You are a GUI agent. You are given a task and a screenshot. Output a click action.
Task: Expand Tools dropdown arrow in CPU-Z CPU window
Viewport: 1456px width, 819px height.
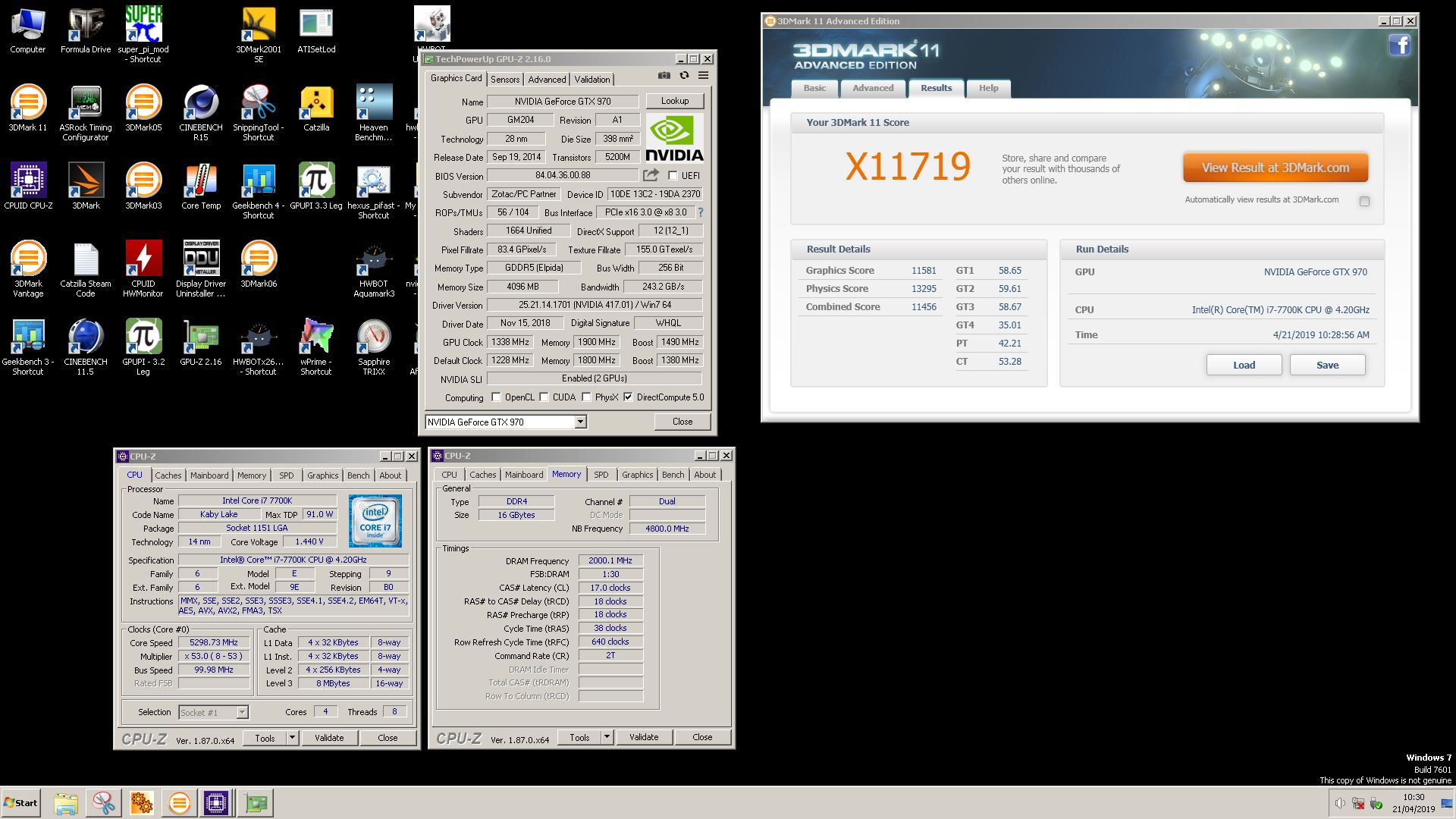[x=292, y=738]
